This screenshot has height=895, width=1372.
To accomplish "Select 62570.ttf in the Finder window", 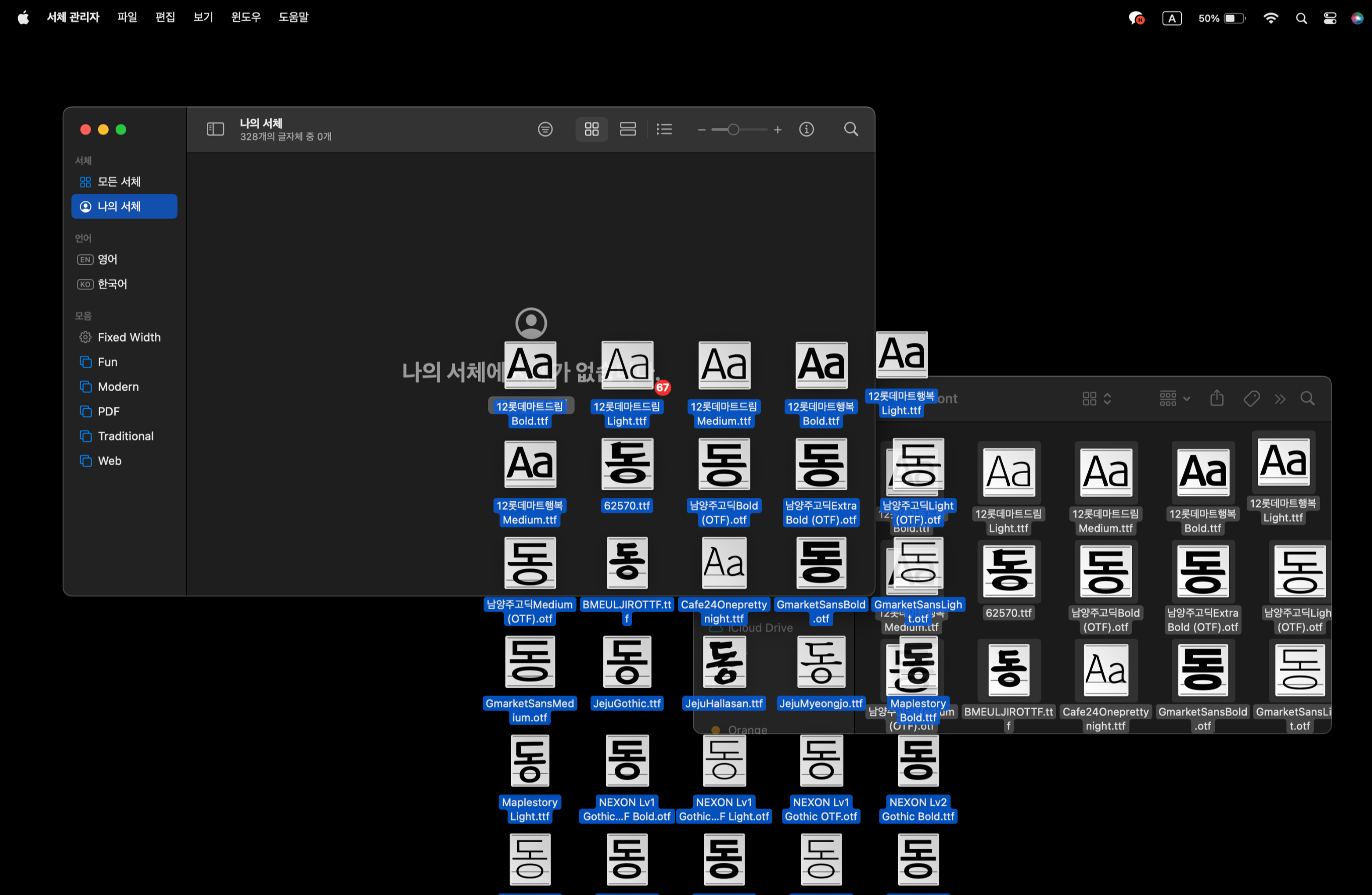I will (1009, 581).
